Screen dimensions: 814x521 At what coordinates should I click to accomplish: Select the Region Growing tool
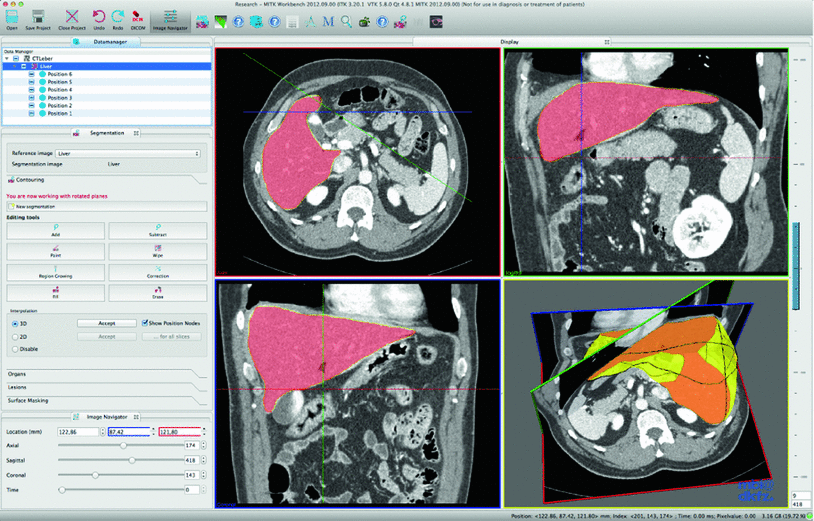(x=56, y=272)
